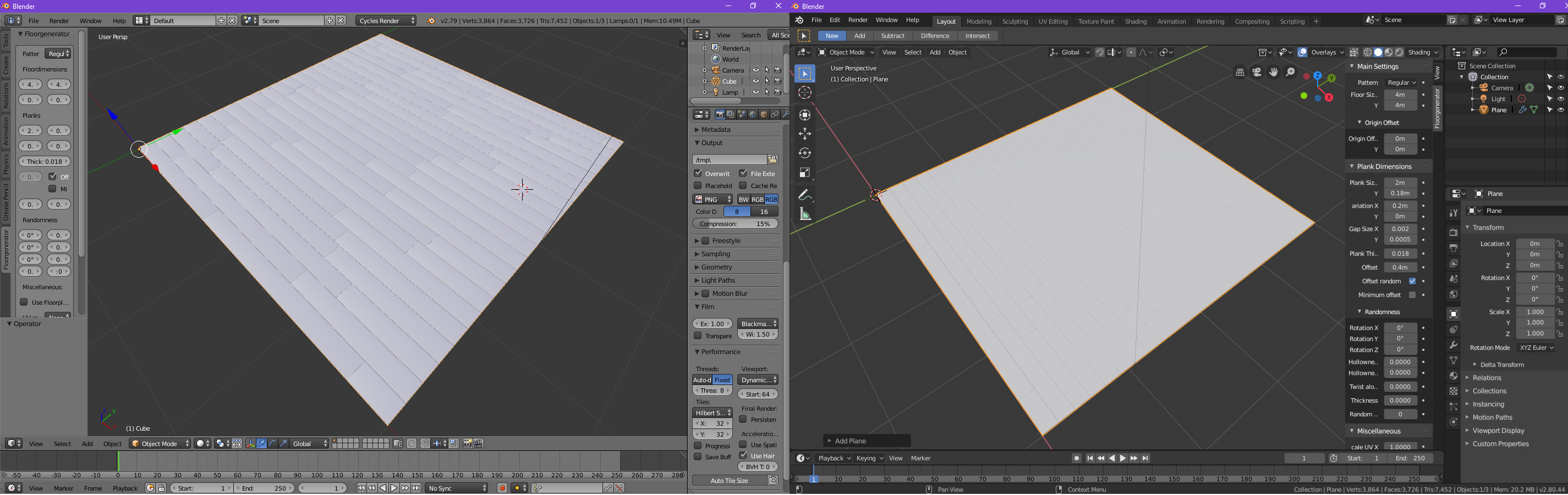Switch to the UV Editing workspace tab

pos(1052,21)
